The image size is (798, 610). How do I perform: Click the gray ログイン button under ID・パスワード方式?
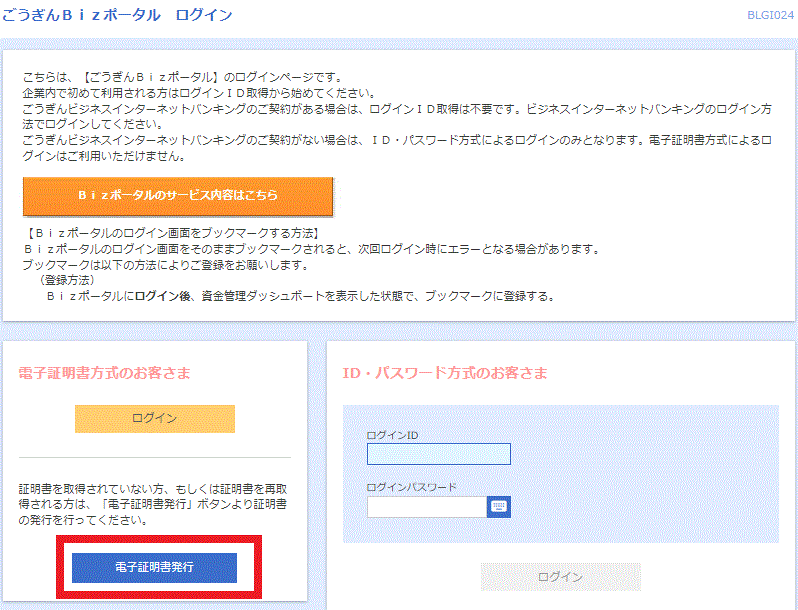click(560, 577)
